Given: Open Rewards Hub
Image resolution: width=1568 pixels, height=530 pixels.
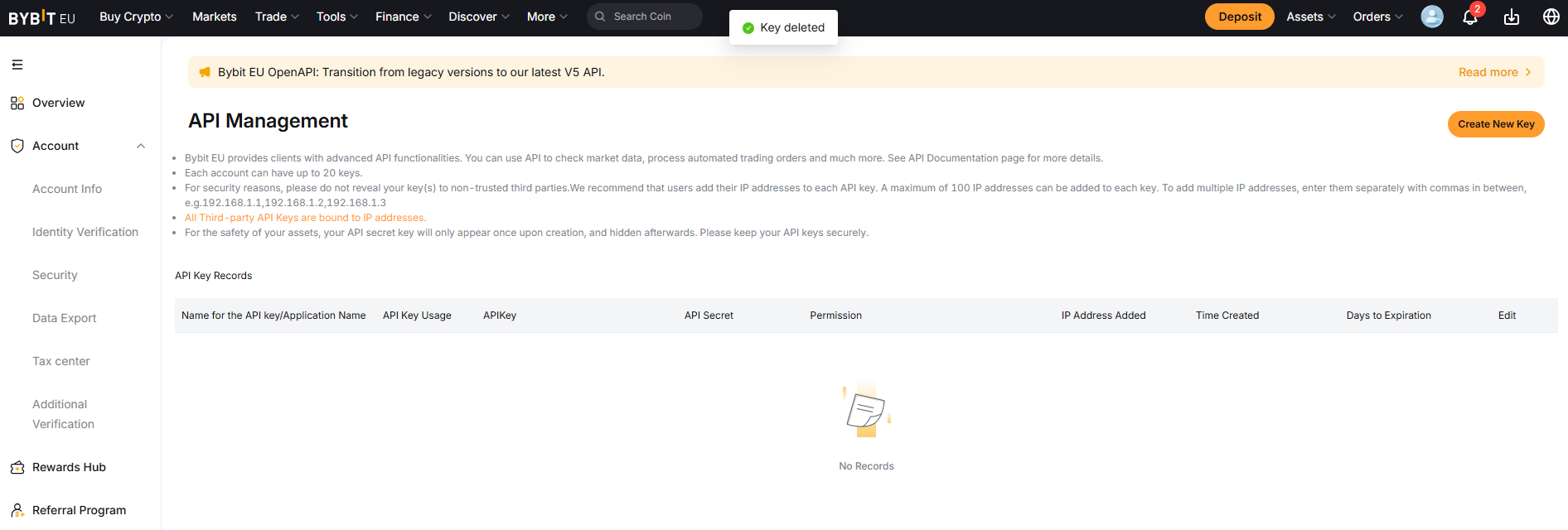Looking at the screenshot, I should point(69,467).
